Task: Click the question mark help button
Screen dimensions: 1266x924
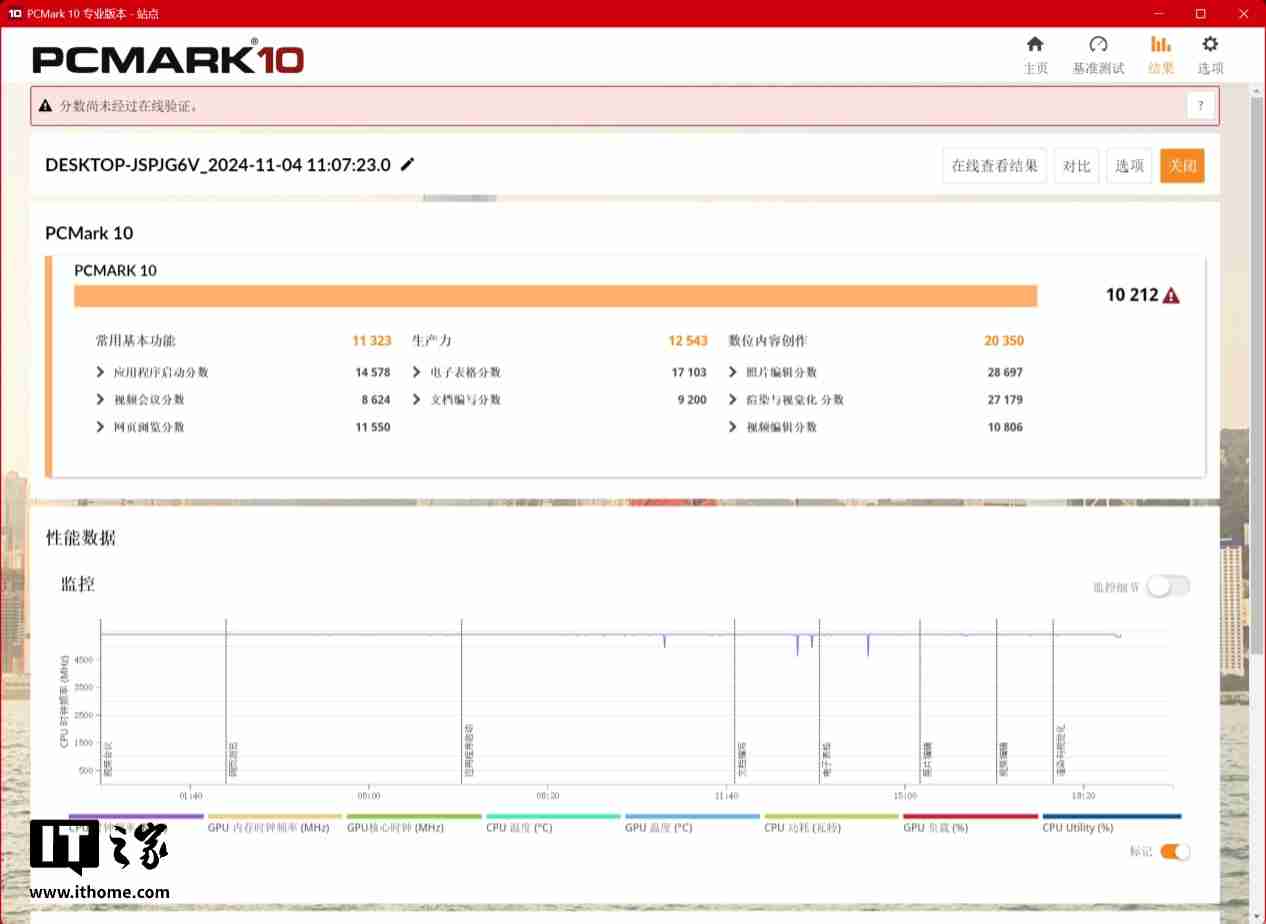Action: (x=1200, y=105)
